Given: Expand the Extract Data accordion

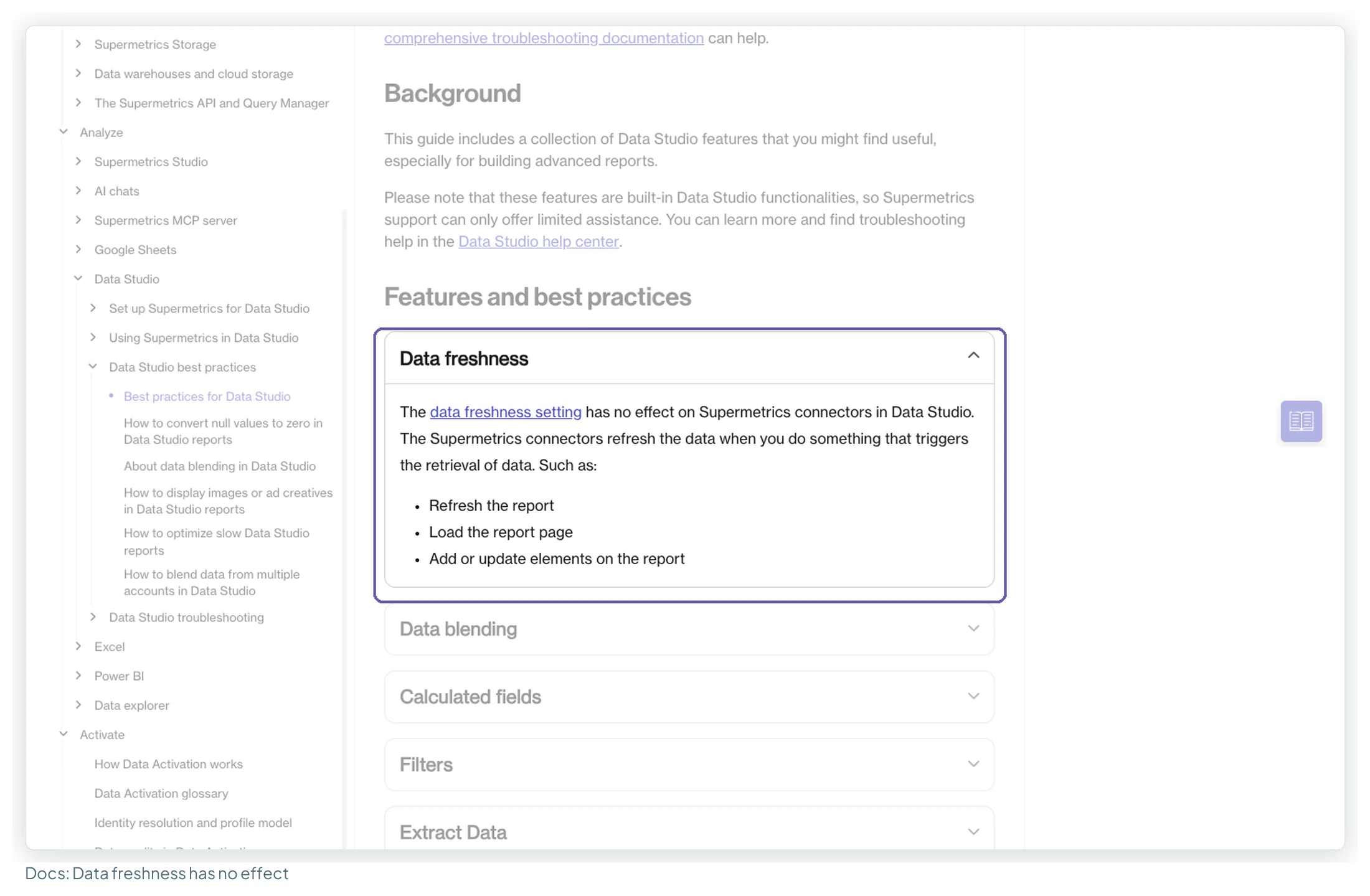Looking at the screenshot, I should coord(689,829).
